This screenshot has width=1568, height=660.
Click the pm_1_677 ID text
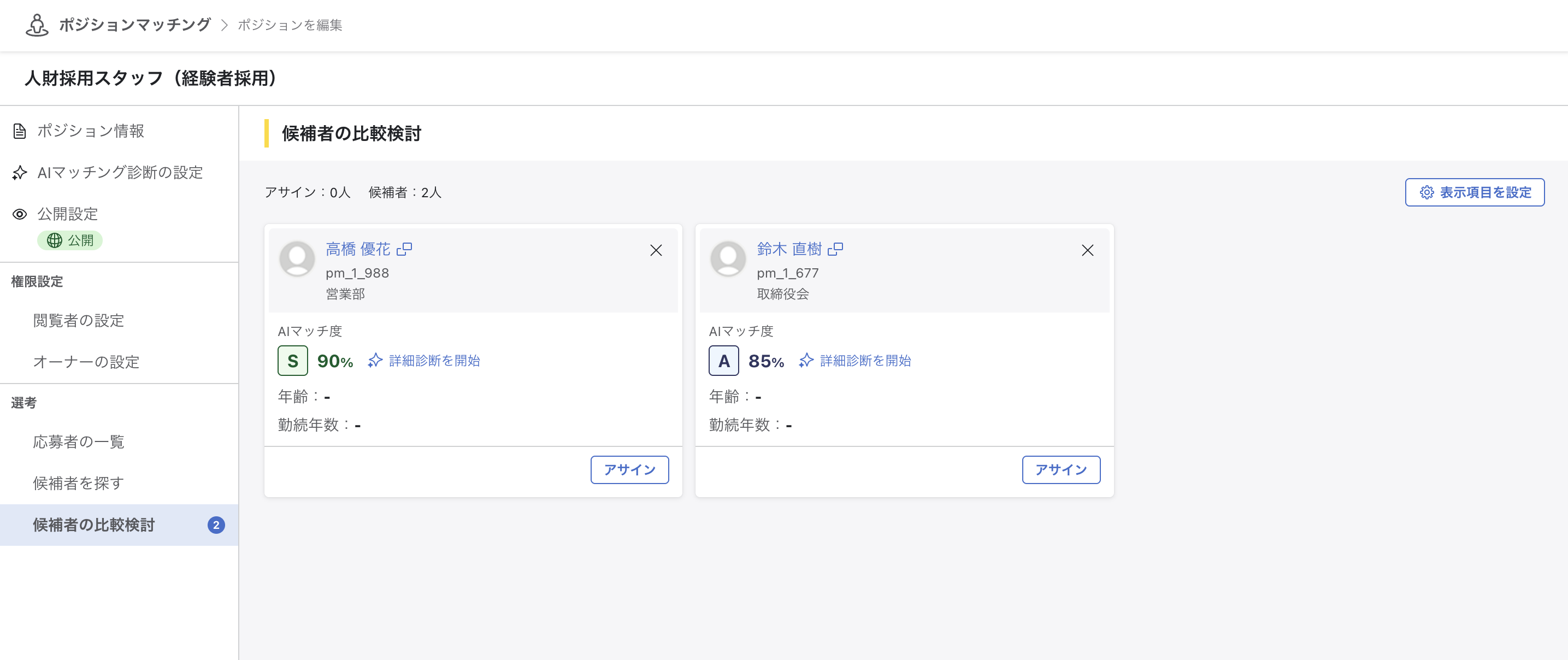tap(788, 273)
